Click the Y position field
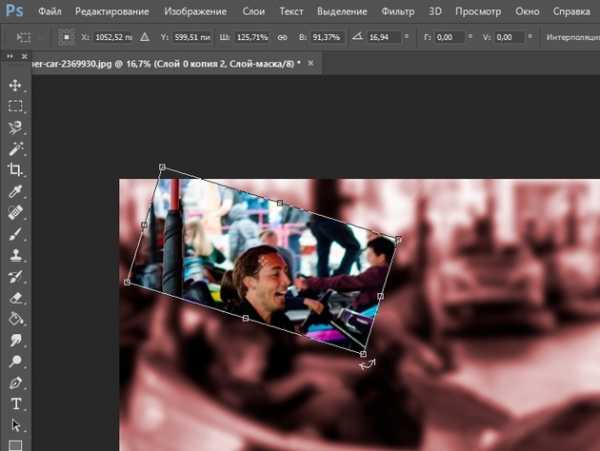This screenshot has width=600, height=451. [192, 37]
